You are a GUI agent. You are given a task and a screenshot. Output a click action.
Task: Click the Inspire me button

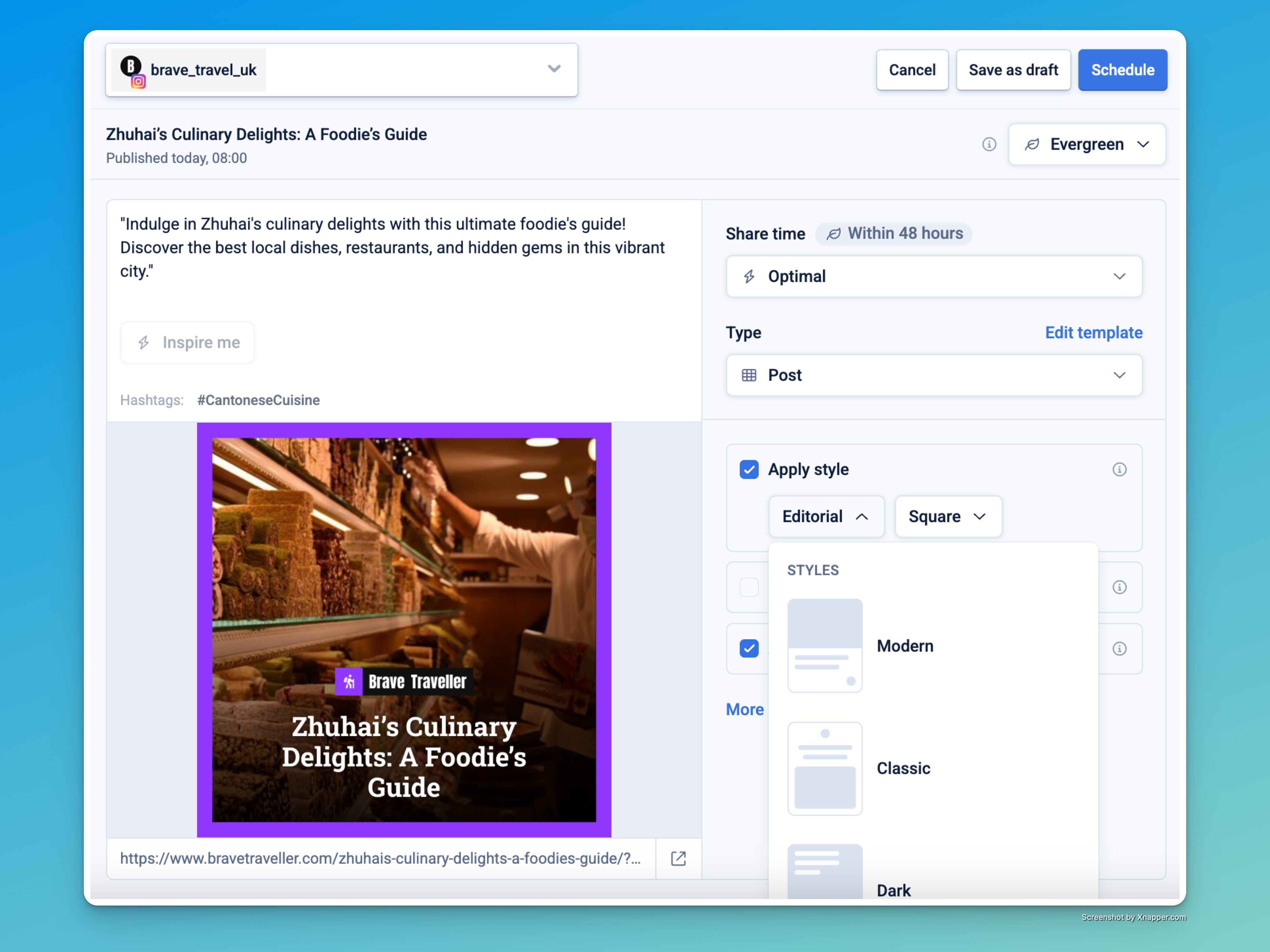(188, 343)
